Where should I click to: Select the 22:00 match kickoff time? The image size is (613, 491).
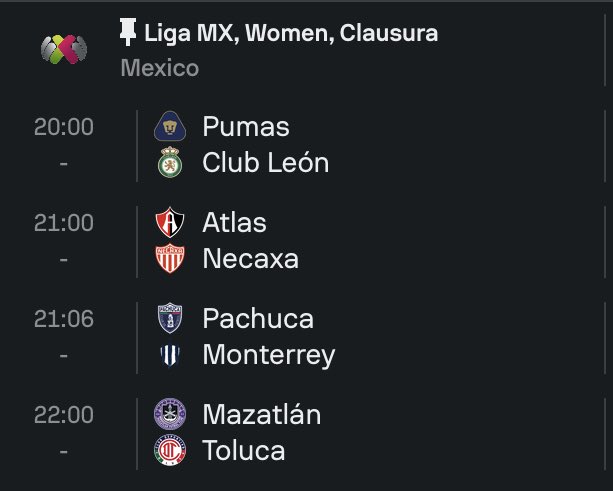63,414
